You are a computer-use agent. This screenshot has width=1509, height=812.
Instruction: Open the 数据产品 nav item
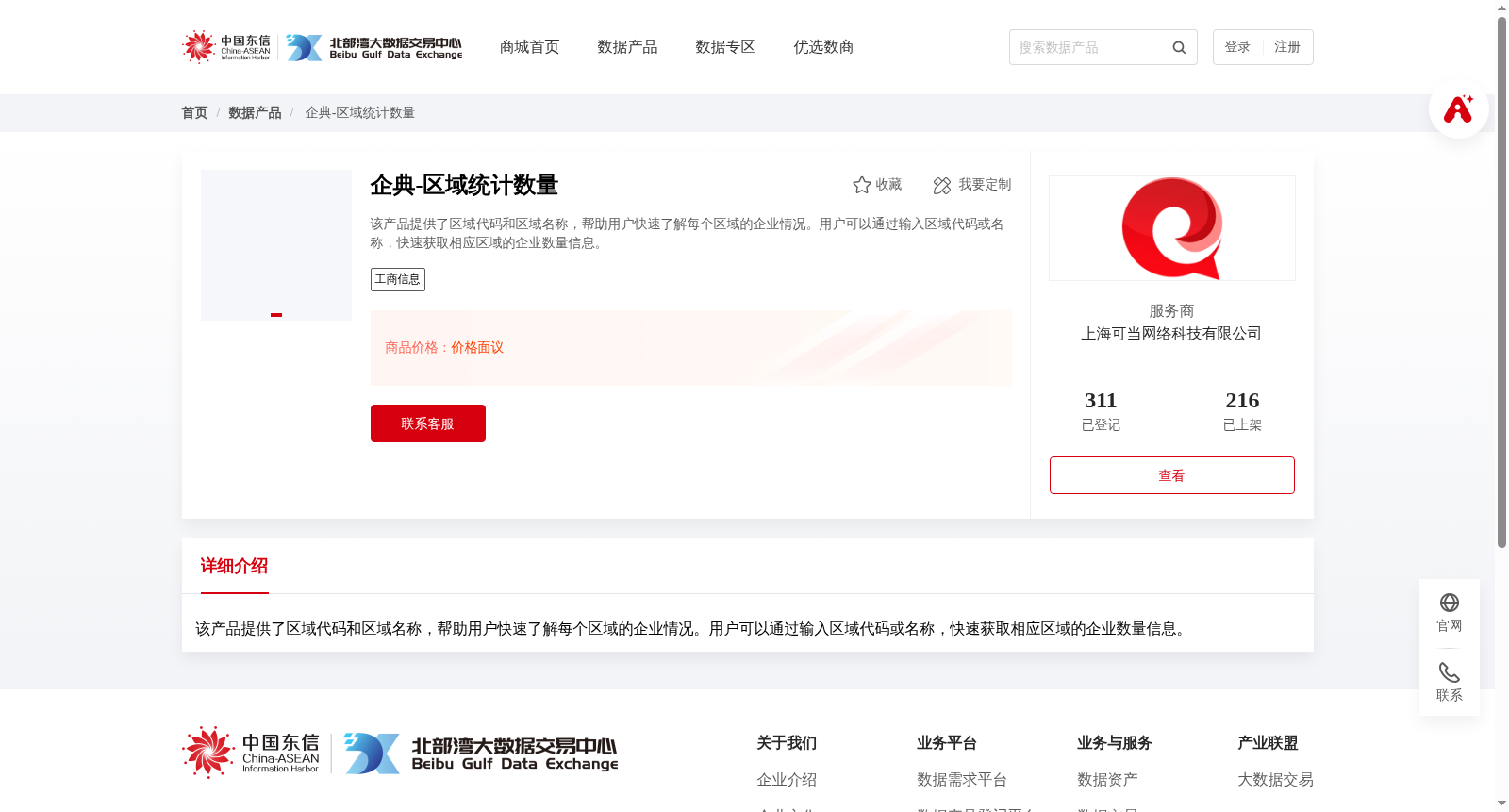pos(627,47)
